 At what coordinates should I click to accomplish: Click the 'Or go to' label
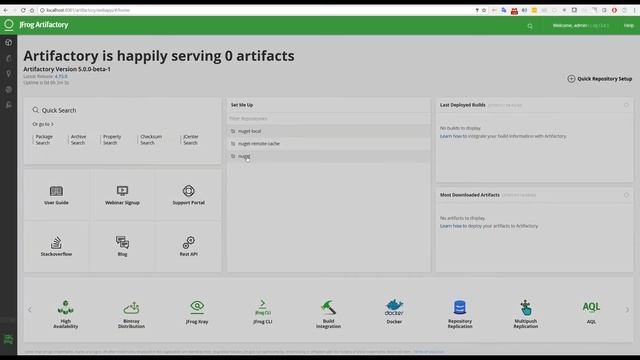pos(43,124)
